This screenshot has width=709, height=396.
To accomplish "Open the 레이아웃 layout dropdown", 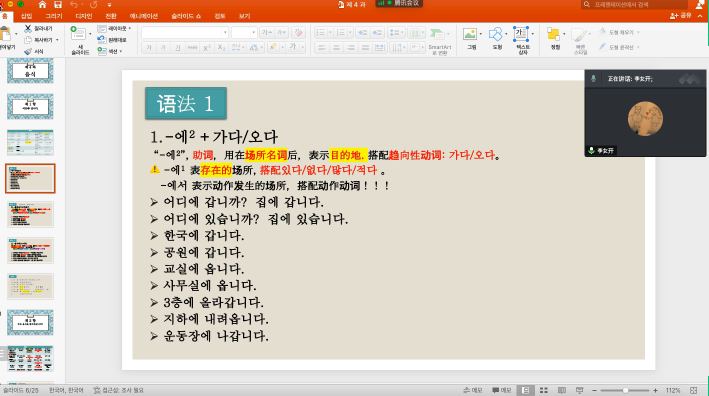I will (114, 28).
